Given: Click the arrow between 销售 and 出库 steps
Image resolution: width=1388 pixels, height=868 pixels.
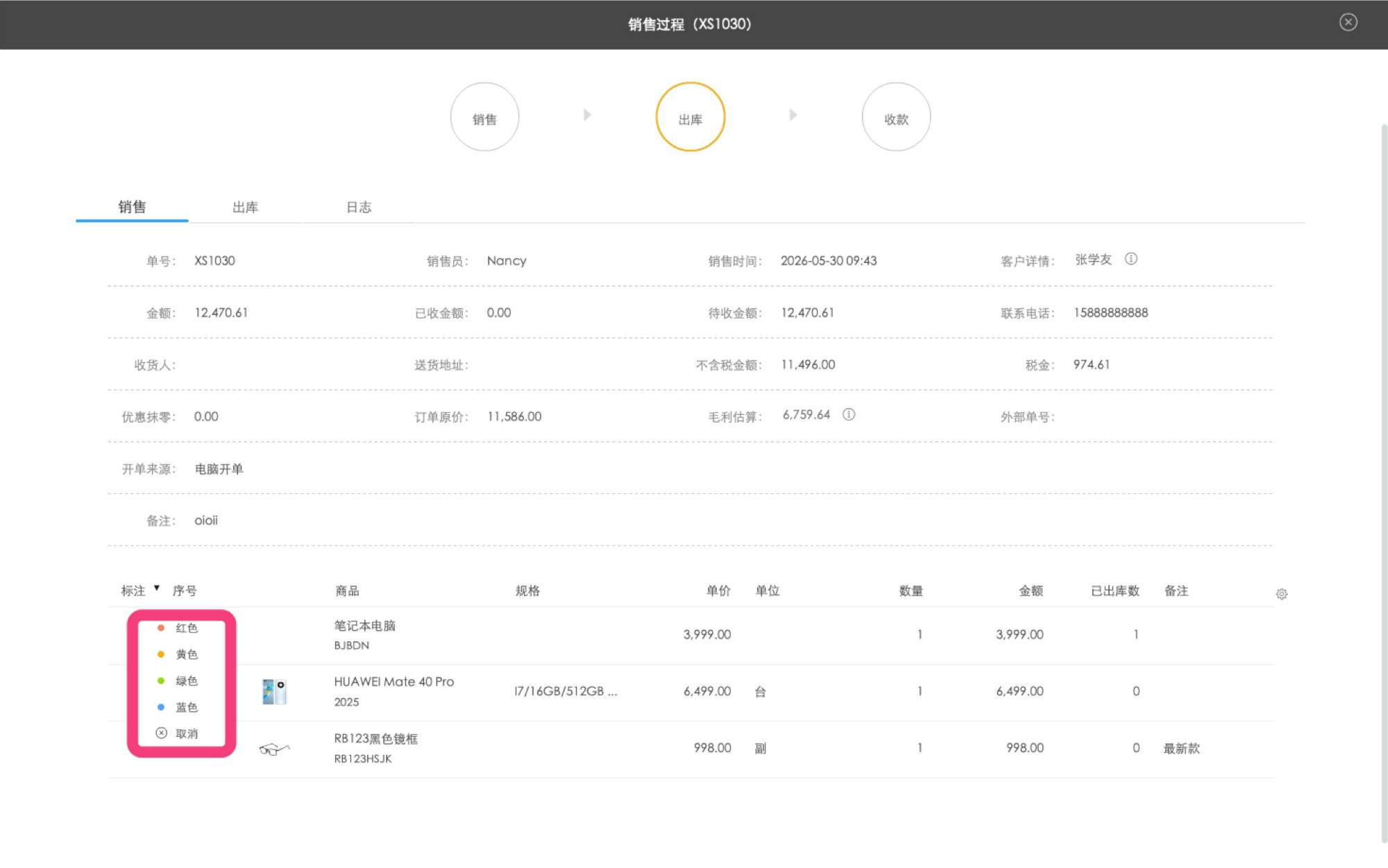Looking at the screenshot, I should click(587, 115).
